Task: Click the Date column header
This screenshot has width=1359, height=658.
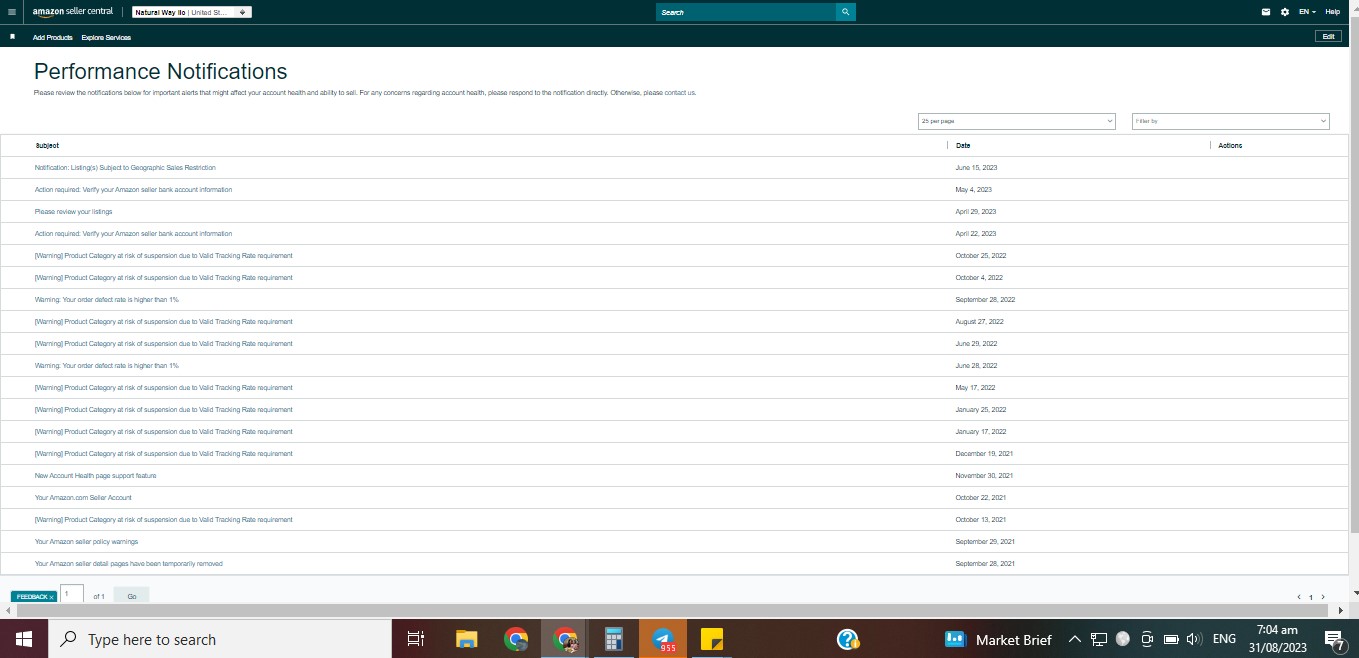Action: click(963, 146)
